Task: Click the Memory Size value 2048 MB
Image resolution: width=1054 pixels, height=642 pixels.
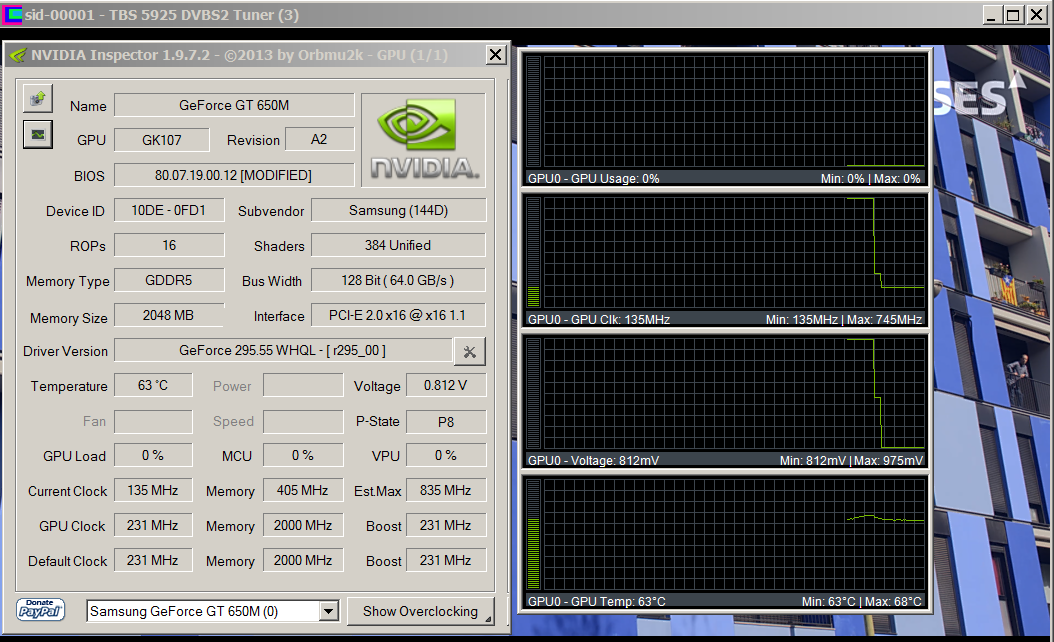Action: 169,315
